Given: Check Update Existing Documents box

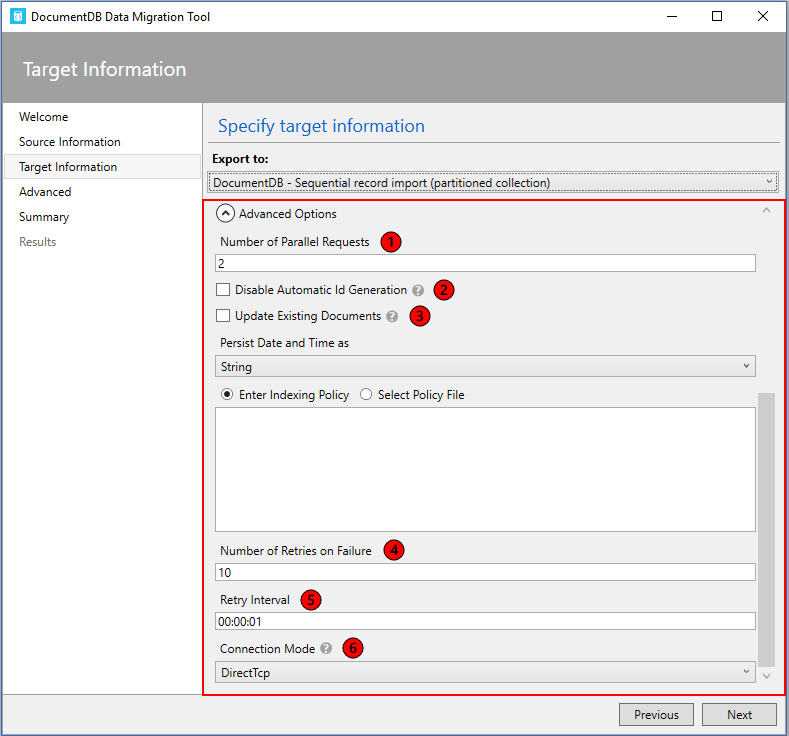Looking at the screenshot, I should pyautogui.click(x=222, y=316).
